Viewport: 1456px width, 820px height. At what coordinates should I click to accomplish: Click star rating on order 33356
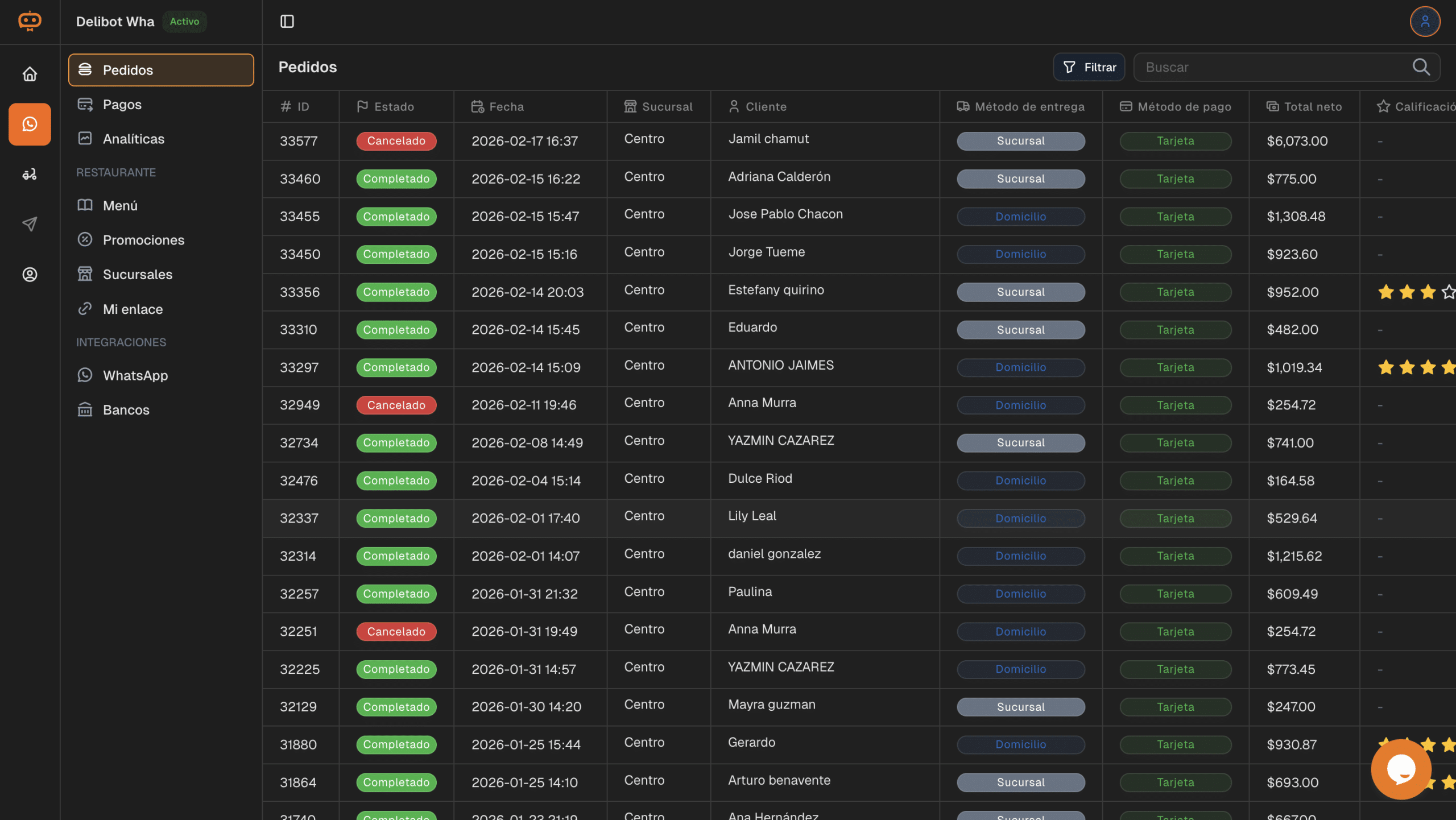tap(1407, 292)
